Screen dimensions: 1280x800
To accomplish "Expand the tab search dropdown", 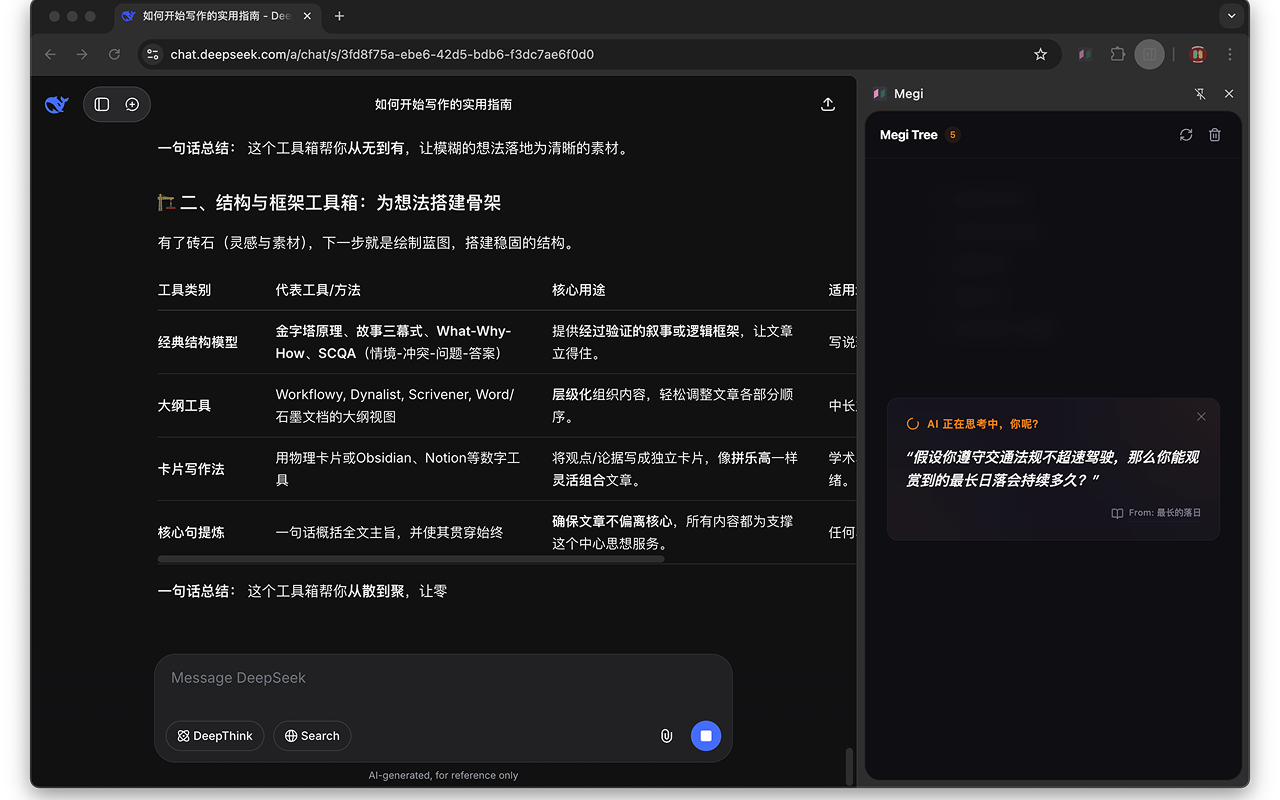I will click(1232, 16).
